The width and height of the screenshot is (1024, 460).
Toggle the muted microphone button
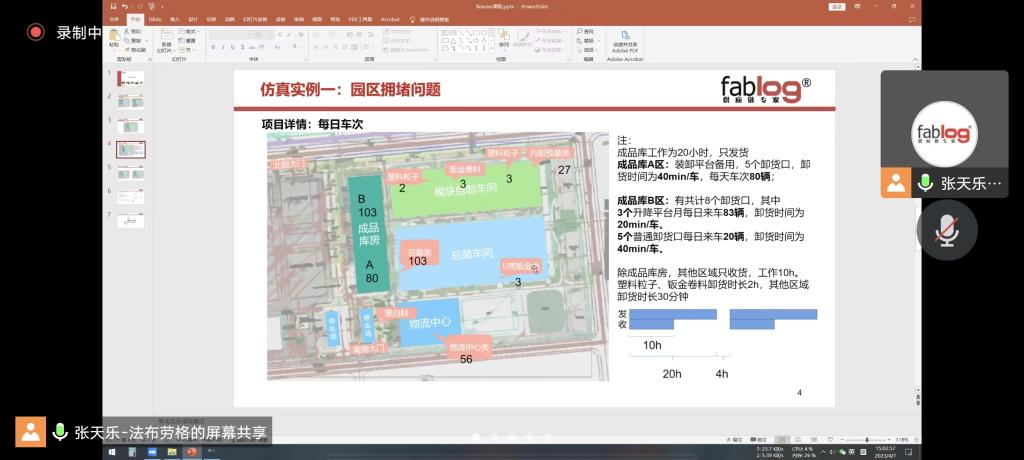click(x=946, y=229)
